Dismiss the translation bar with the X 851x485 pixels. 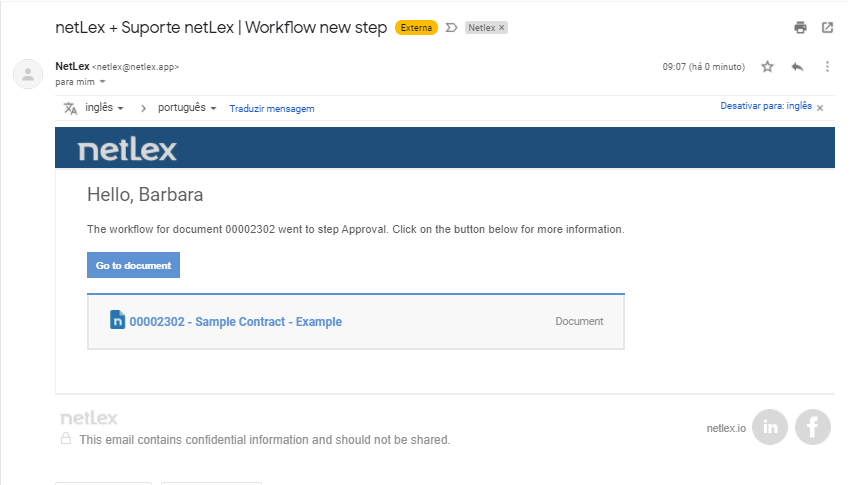[820, 107]
